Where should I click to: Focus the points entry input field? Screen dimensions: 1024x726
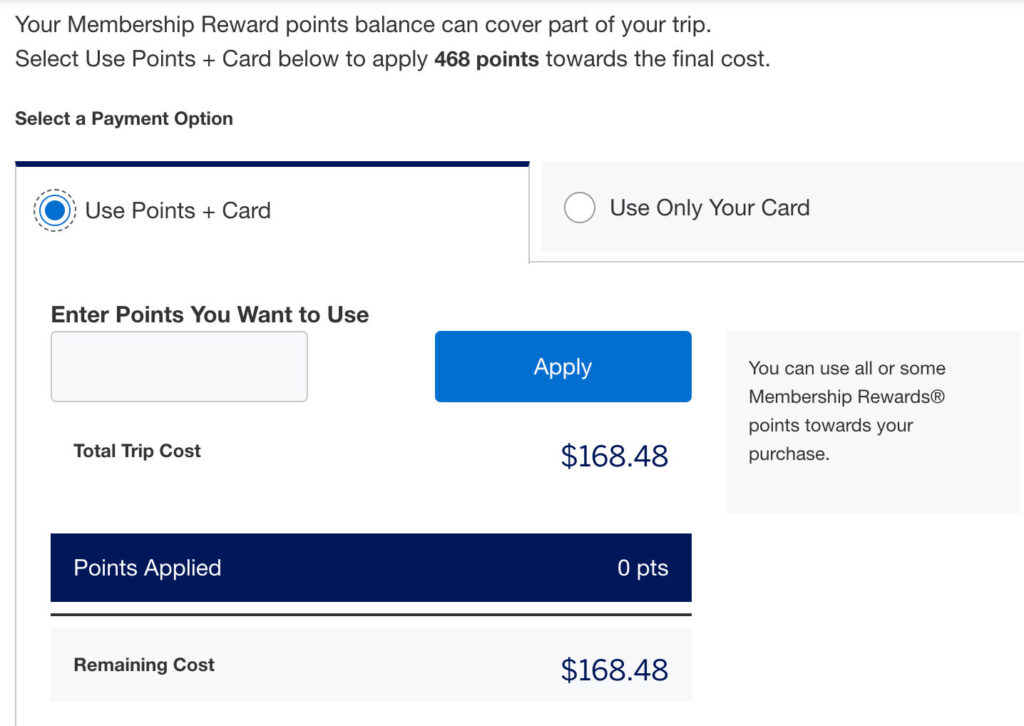(179, 367)
